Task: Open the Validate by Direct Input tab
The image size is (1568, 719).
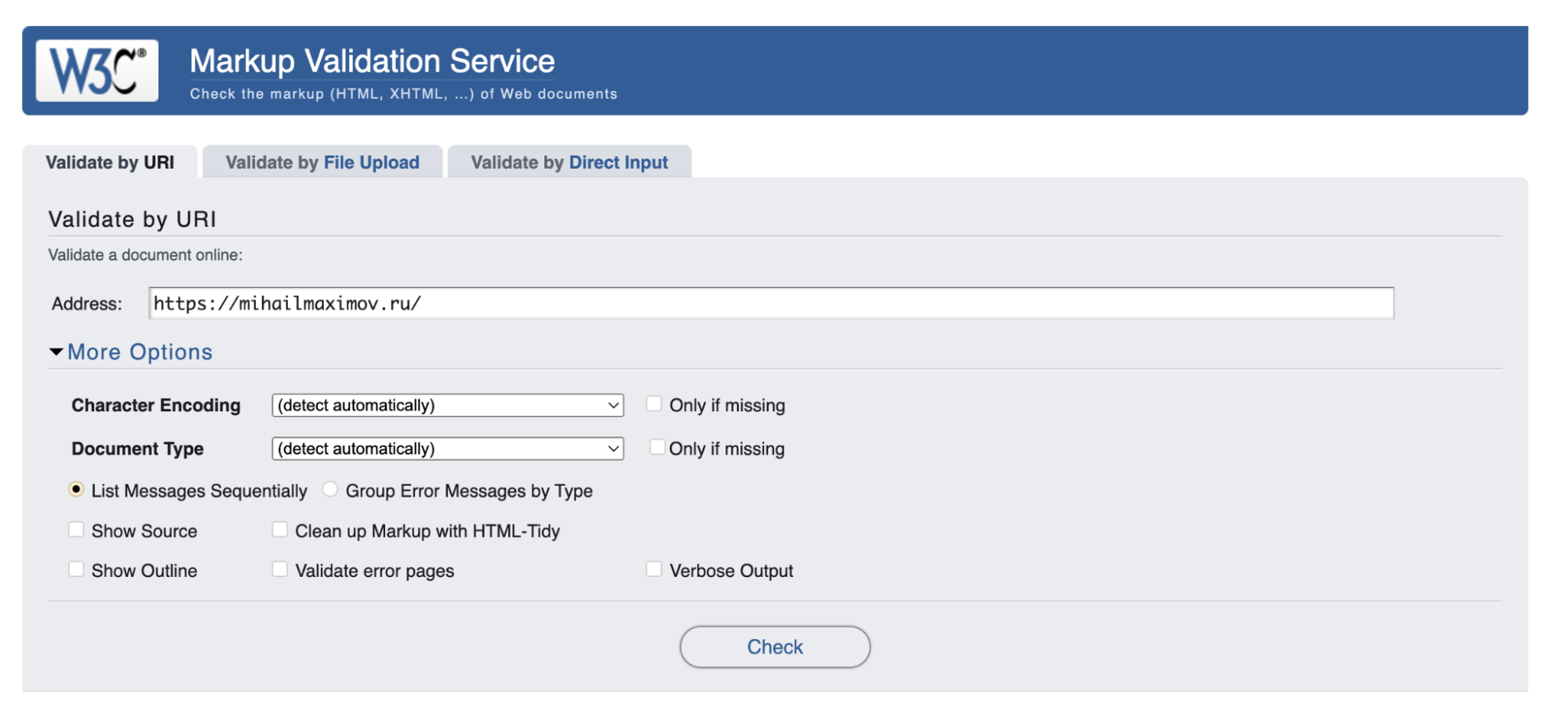Action: (569, 162)
